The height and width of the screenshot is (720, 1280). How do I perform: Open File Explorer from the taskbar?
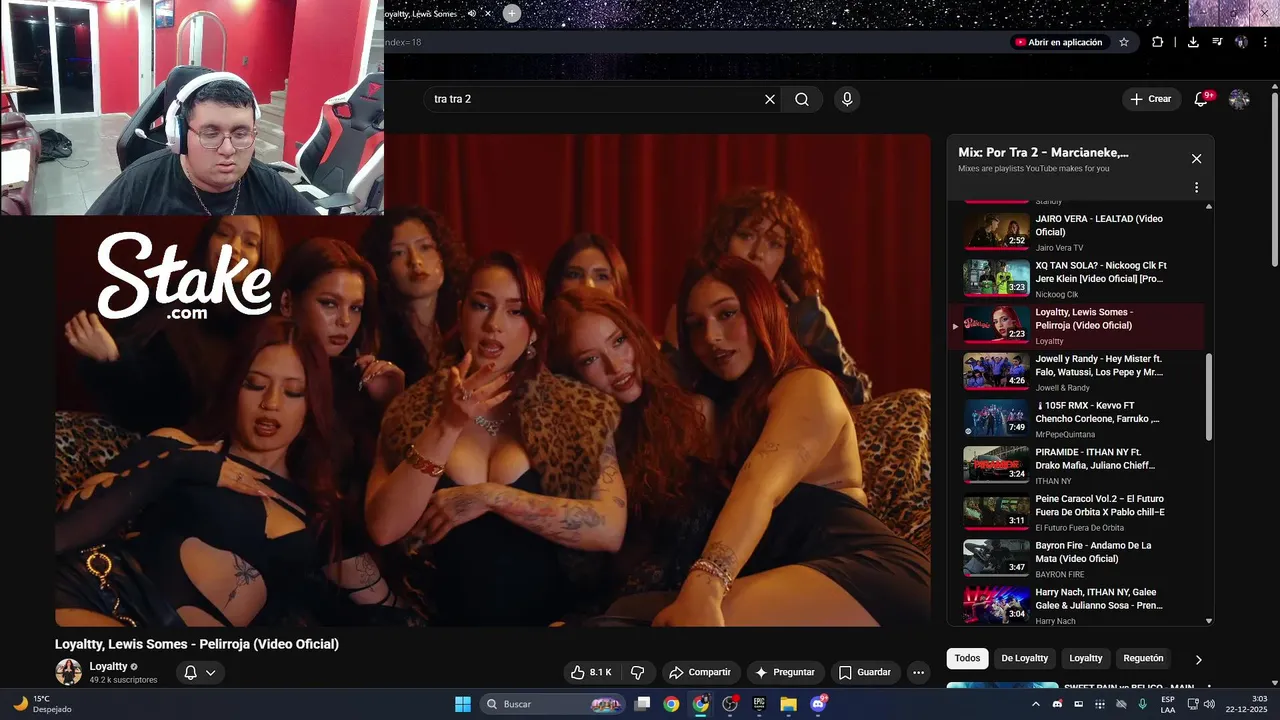(788, 704)
